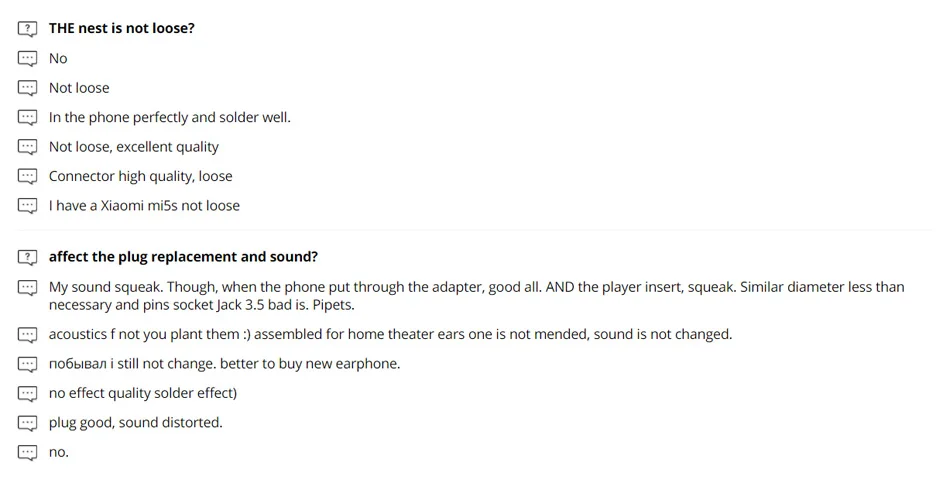Click bubble icon beside 'In the phone perfectly'
Viewport: 950px width, 480px height.
point(28,118)
